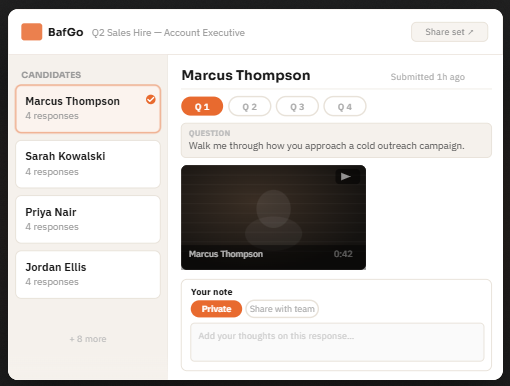Image resolution: width=510 pixels, height=386 pixels.
Task: Switch to the Q 1 tab
Action: coord(202,107)
